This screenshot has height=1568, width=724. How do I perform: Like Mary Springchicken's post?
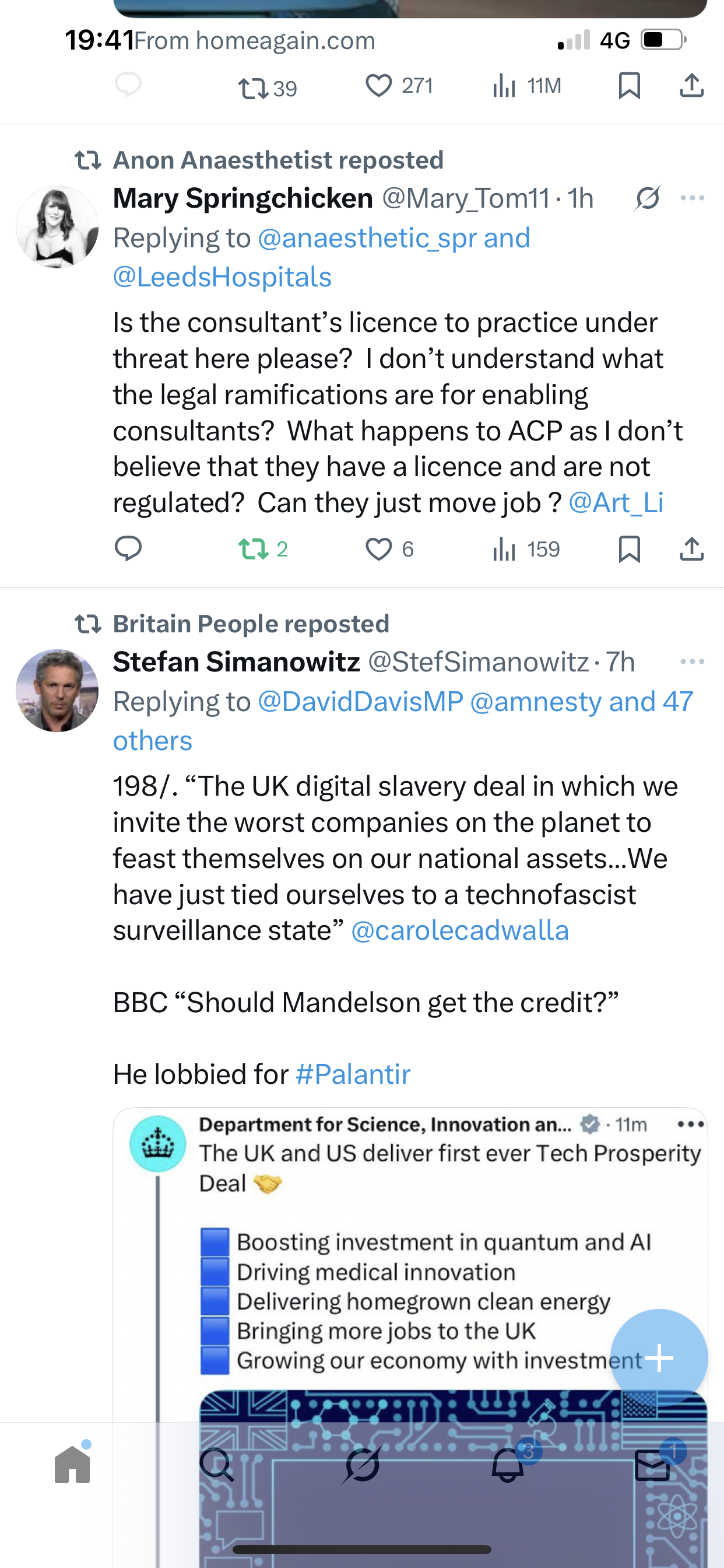click(378, 549)
